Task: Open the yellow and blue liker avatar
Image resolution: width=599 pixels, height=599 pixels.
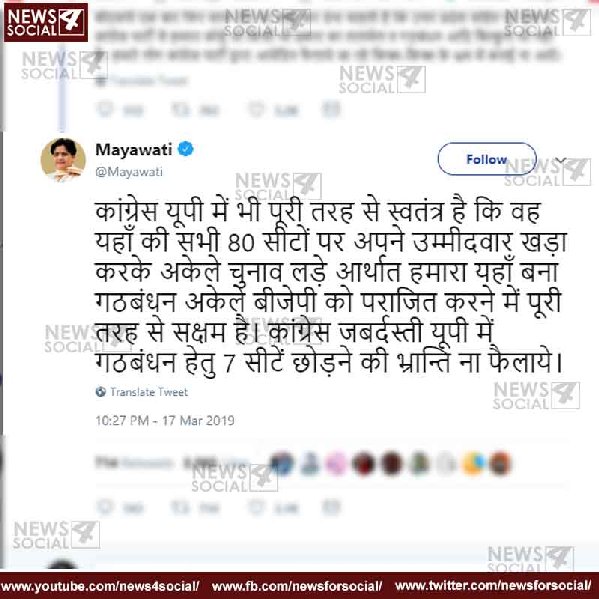Action: (473, 463)
